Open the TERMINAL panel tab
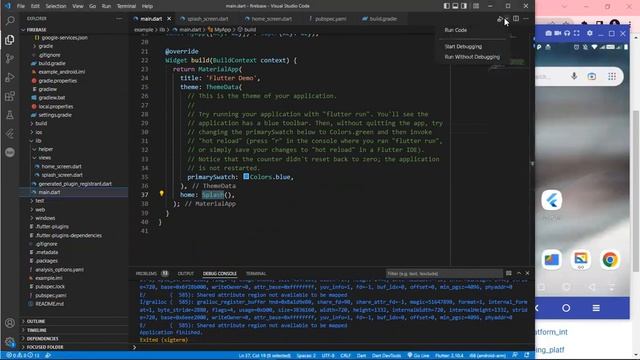 (256, 273)
